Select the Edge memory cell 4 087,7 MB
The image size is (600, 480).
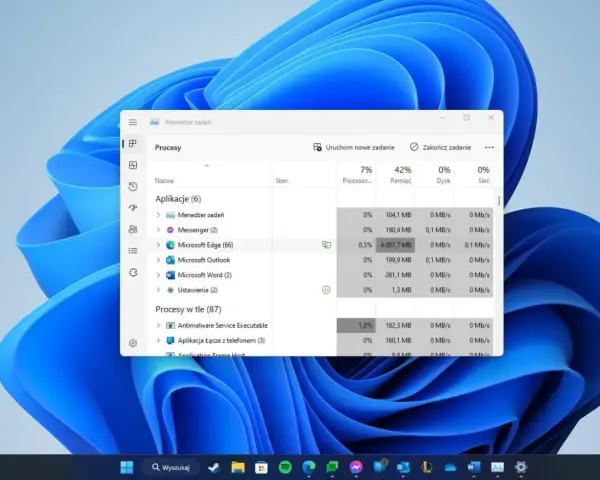pos(395,245)
